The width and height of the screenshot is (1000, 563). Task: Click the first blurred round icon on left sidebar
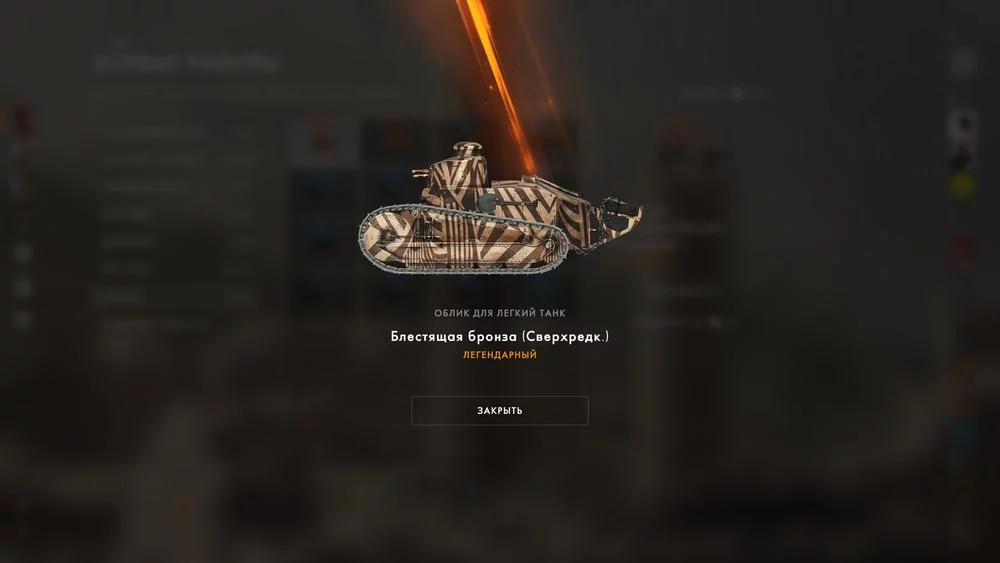pos(23,254)
